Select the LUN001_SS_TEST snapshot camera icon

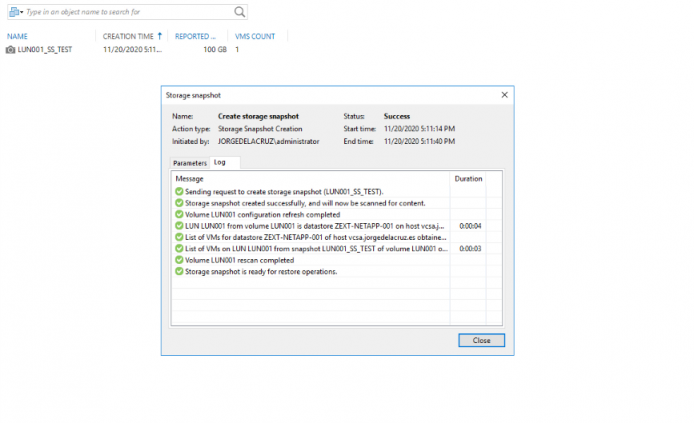[x=11, y=50]
